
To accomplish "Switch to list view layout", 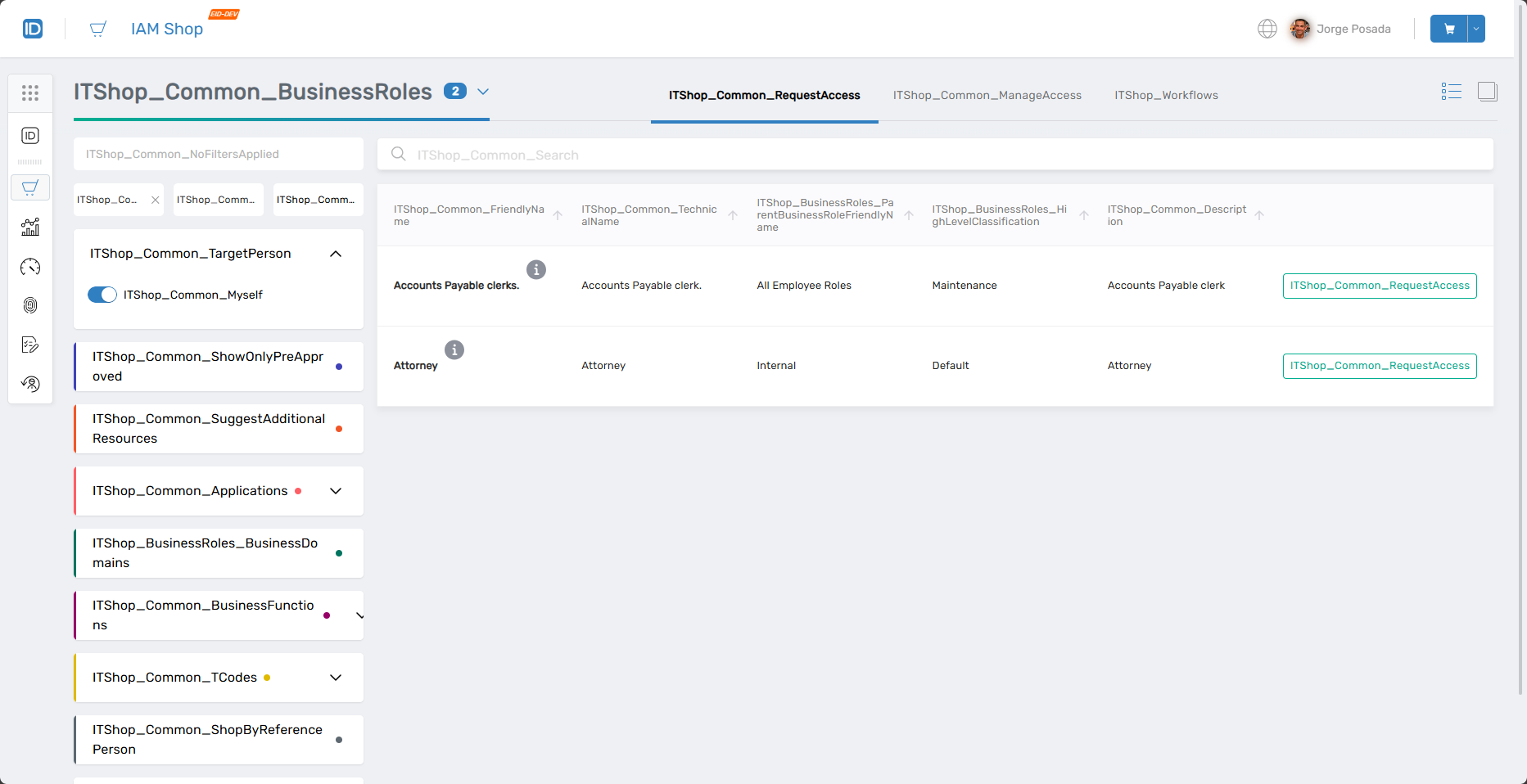I will click(1452, 91).
